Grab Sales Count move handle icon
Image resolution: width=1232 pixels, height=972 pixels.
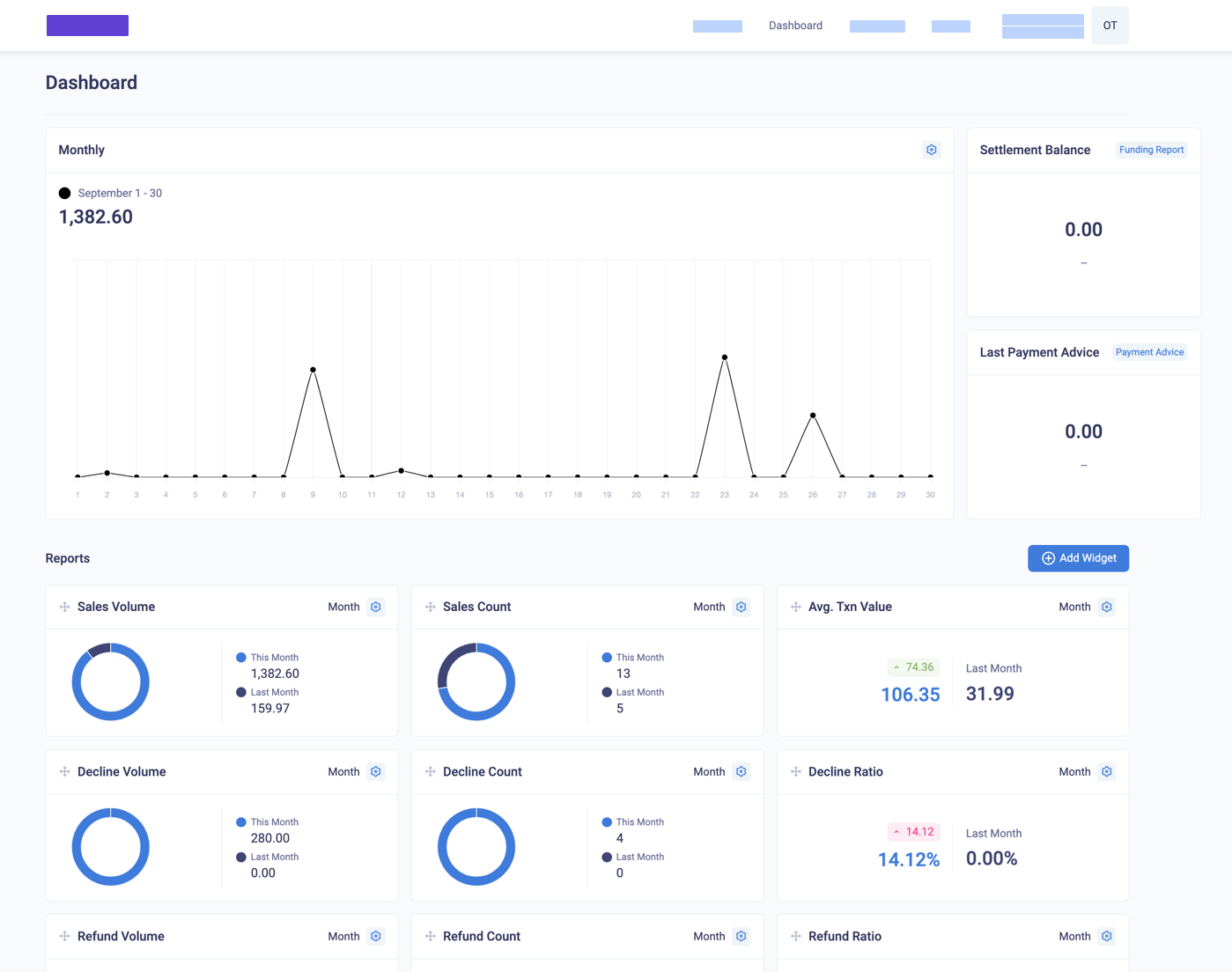431,607
